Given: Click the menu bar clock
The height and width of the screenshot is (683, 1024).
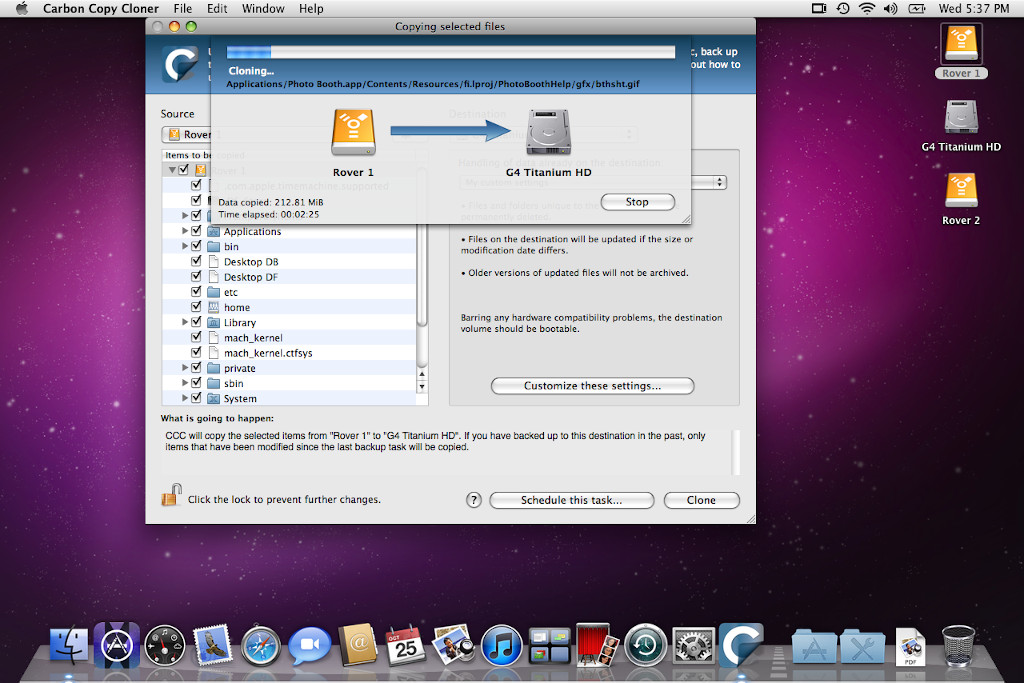Looking at the screenshot, I should click(x=974, y=8).
